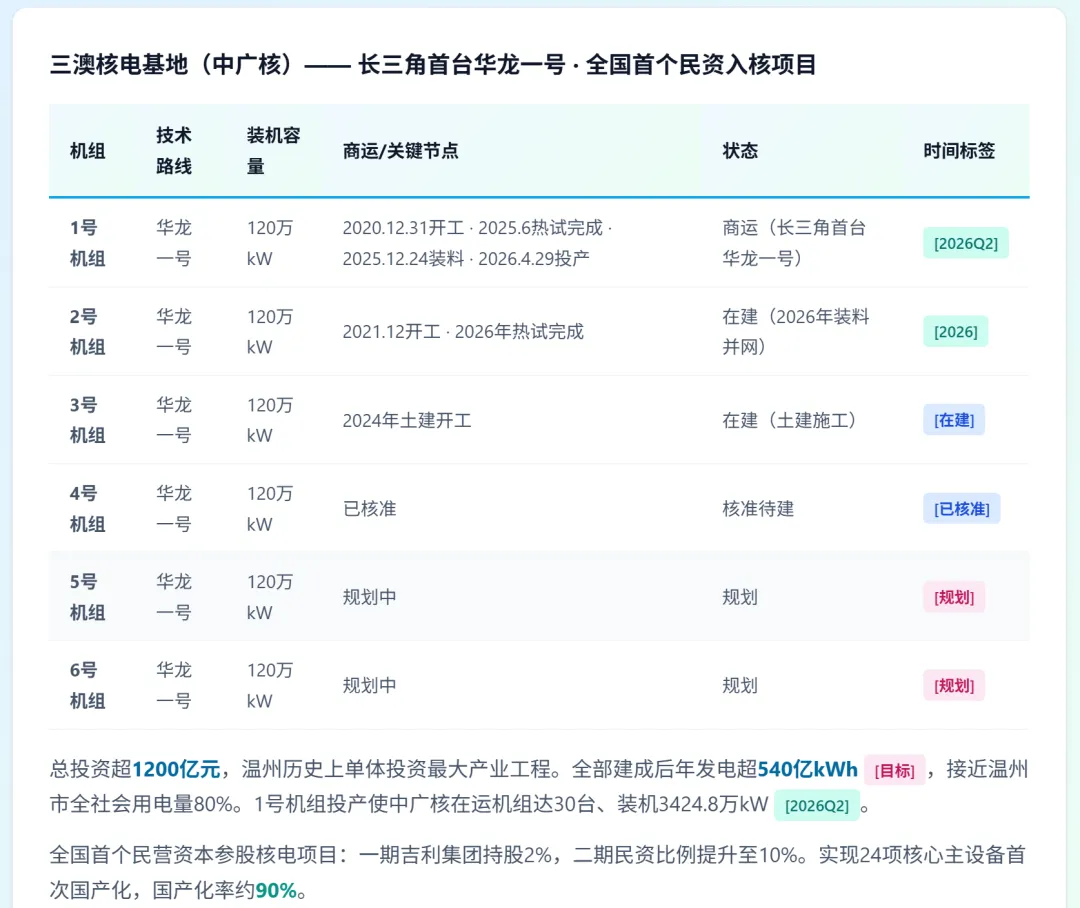Click 规划中 milestone in 5号机组 row
This screenshot has width=1080, height=908.
coord(369,597)
